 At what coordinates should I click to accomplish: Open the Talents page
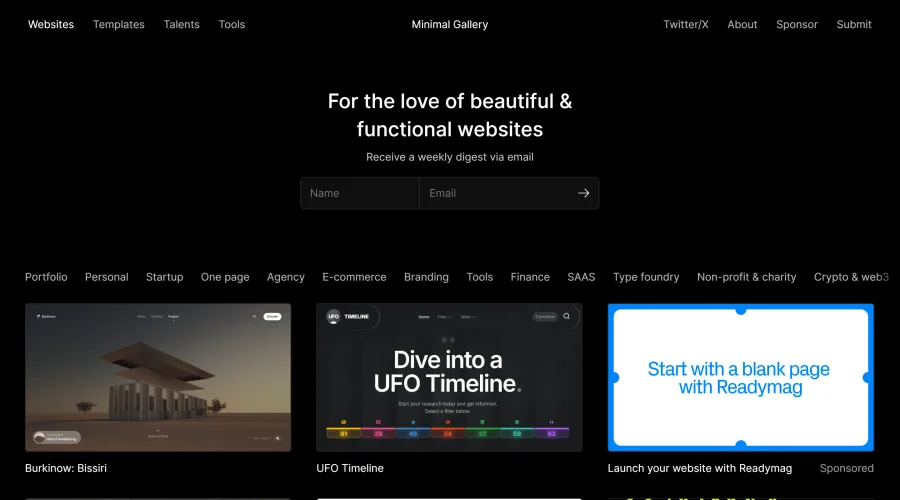pos(181,25)
